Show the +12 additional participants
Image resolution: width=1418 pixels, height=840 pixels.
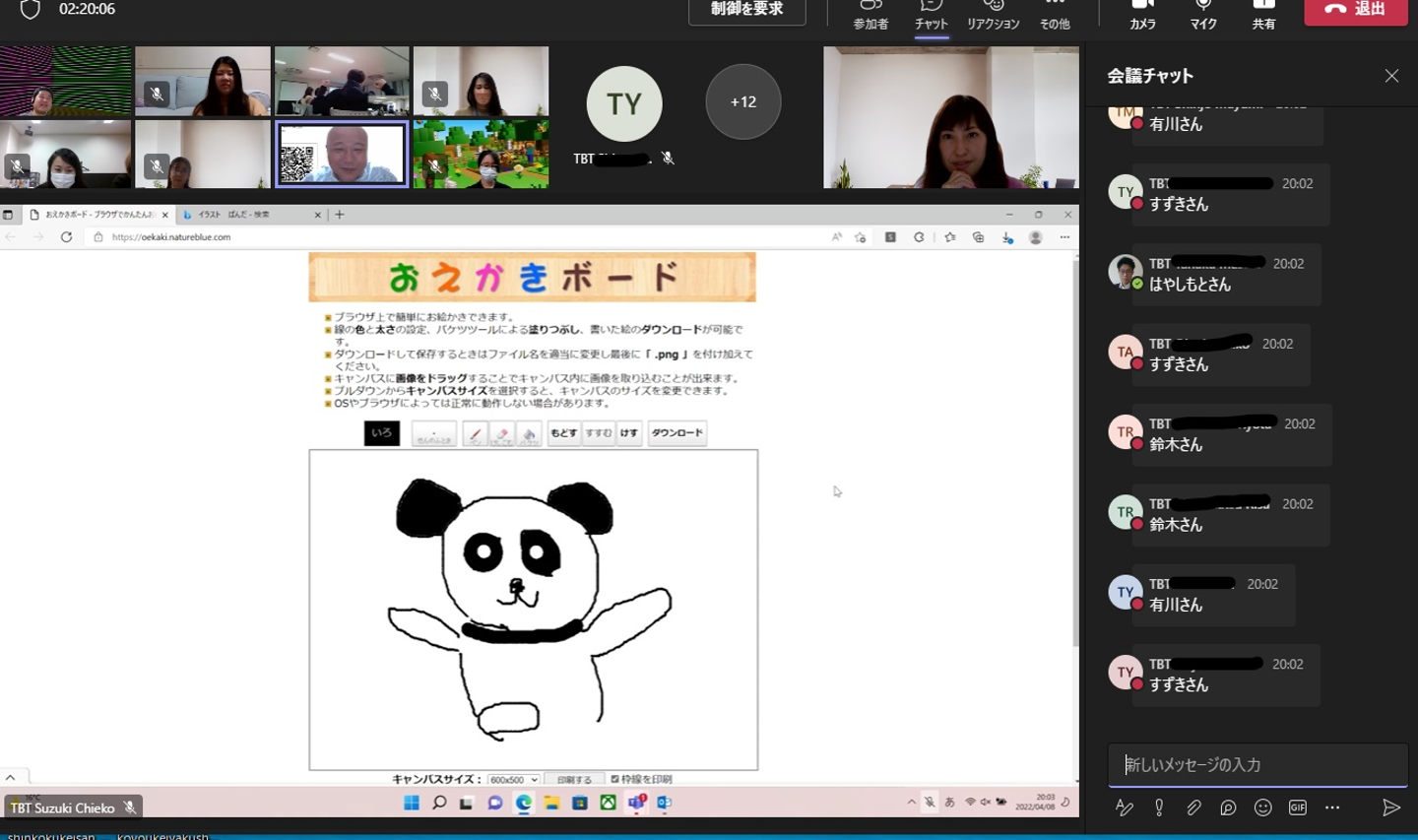click(742, 101)
